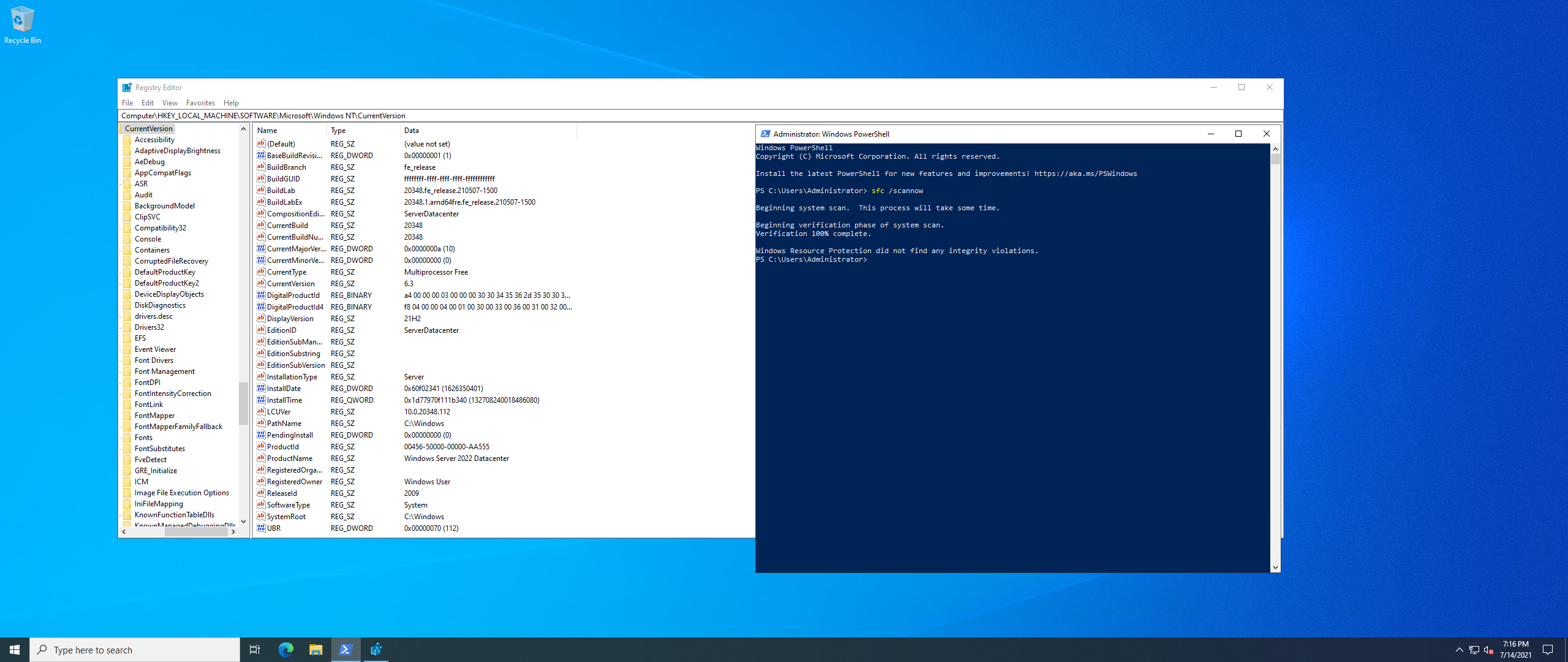Select the UBR DWORD value icon
This screenshot has height=662, width=1568.
tap(261, 528)
